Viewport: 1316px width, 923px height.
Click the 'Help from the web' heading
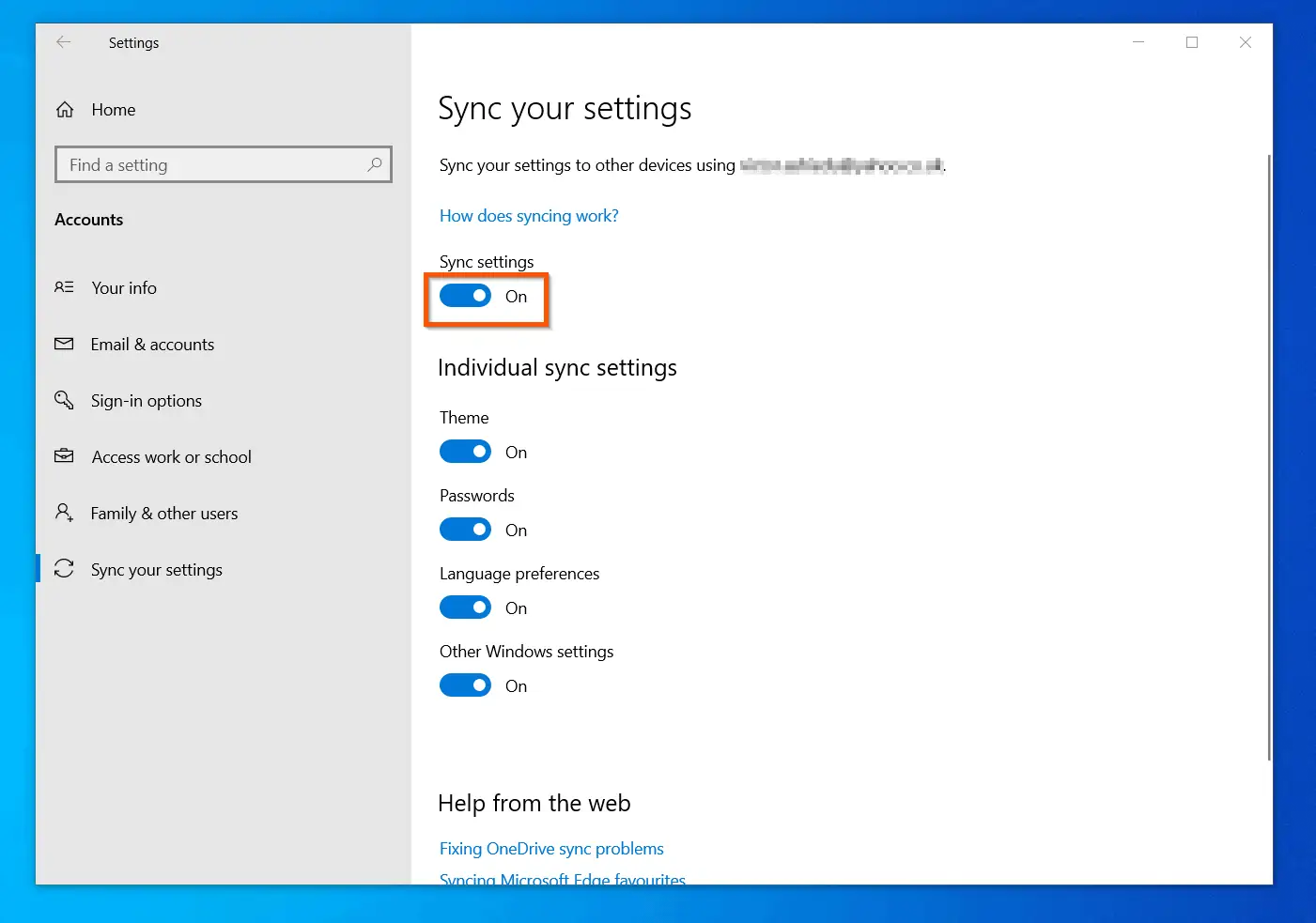pyautogui.click(x=534, y=804)
